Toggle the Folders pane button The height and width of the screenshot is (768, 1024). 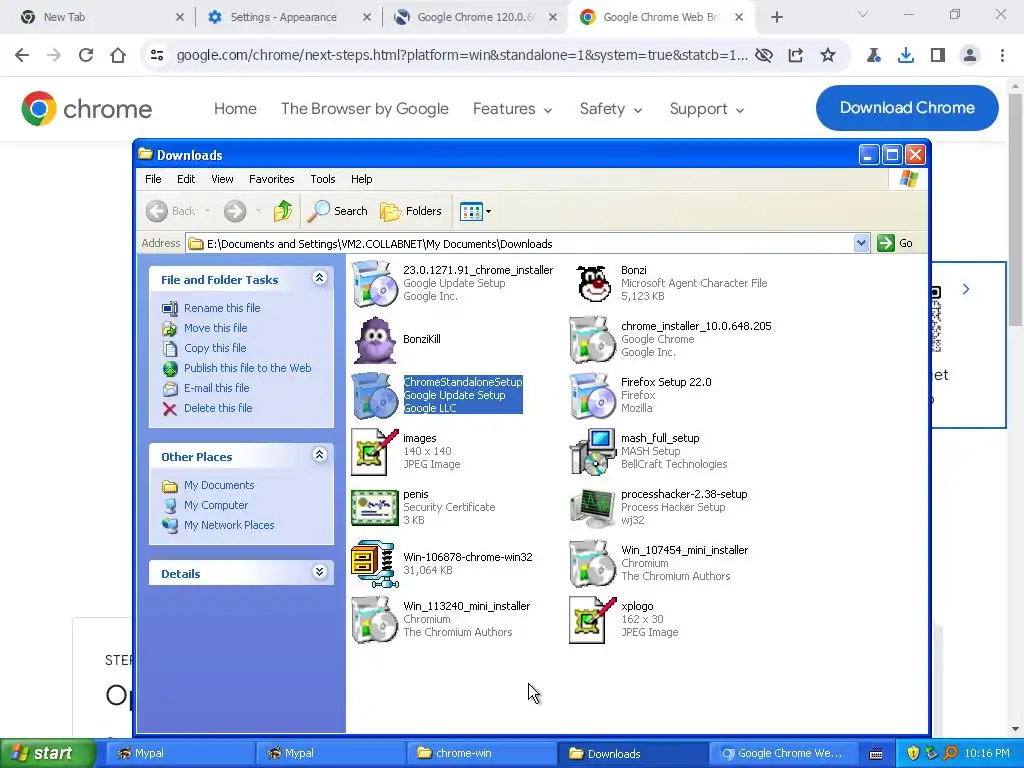pos(411,211)
